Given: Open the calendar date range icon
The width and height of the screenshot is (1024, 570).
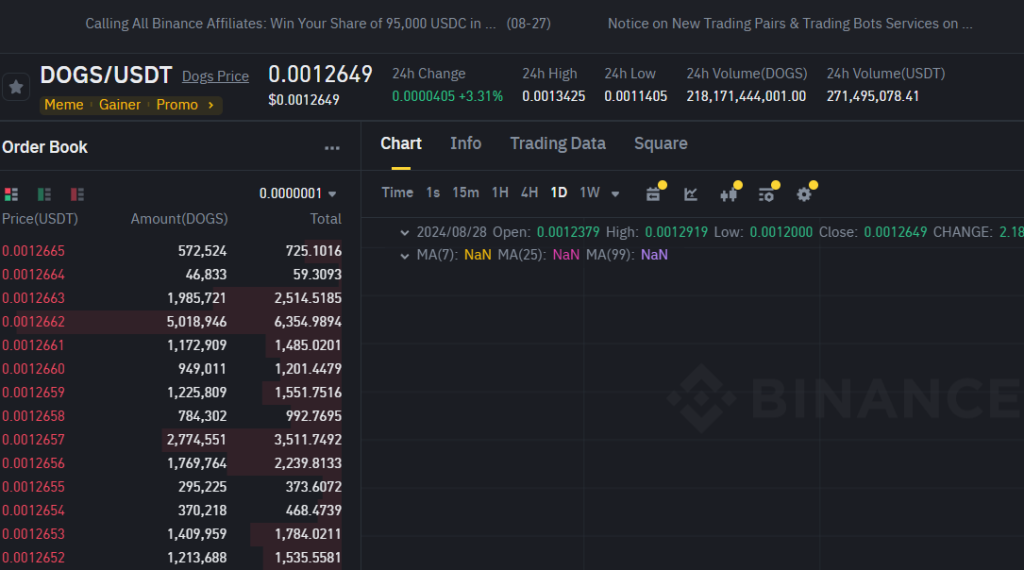Looking at the screenshot, I should [653, 194].
